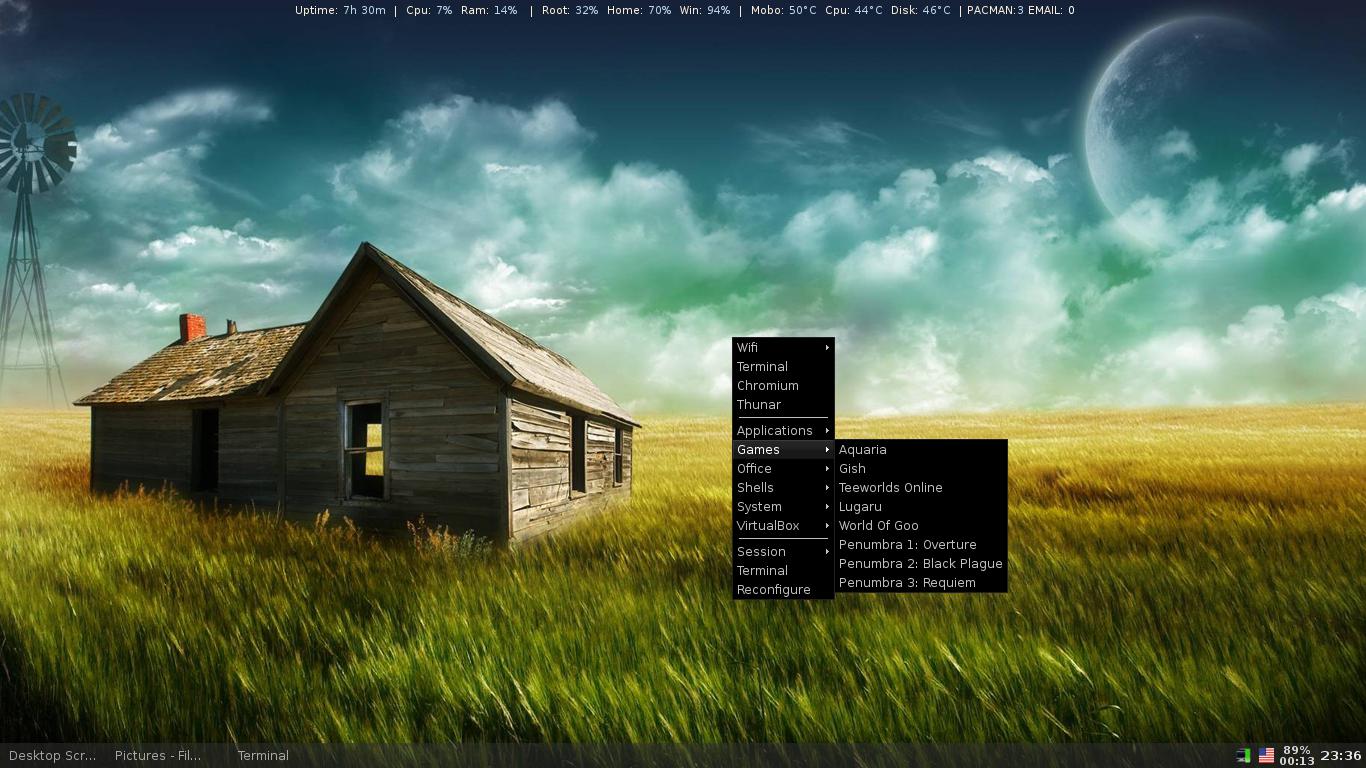The height and width of the screenshot is (768, 1366).
Task: Launch Teeworlds Online game
Action: click(921, 488)
